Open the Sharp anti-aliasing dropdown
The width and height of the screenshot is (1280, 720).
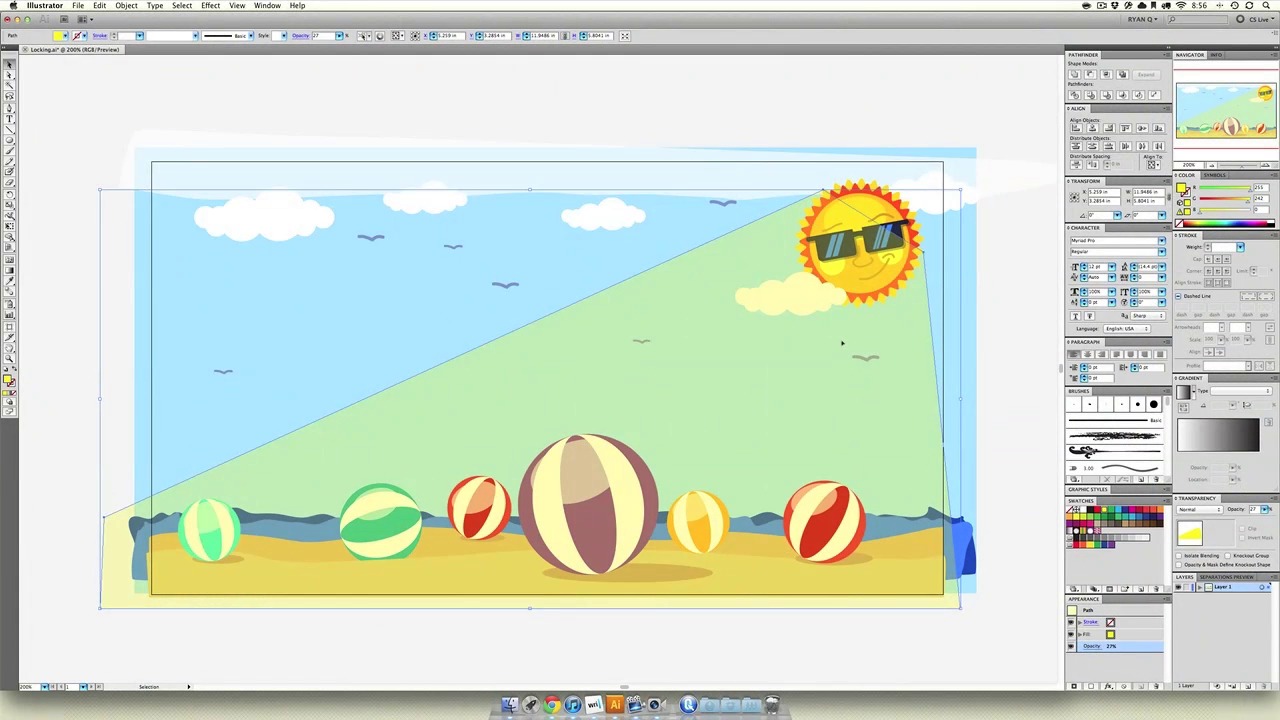[x=1148, y=316]
